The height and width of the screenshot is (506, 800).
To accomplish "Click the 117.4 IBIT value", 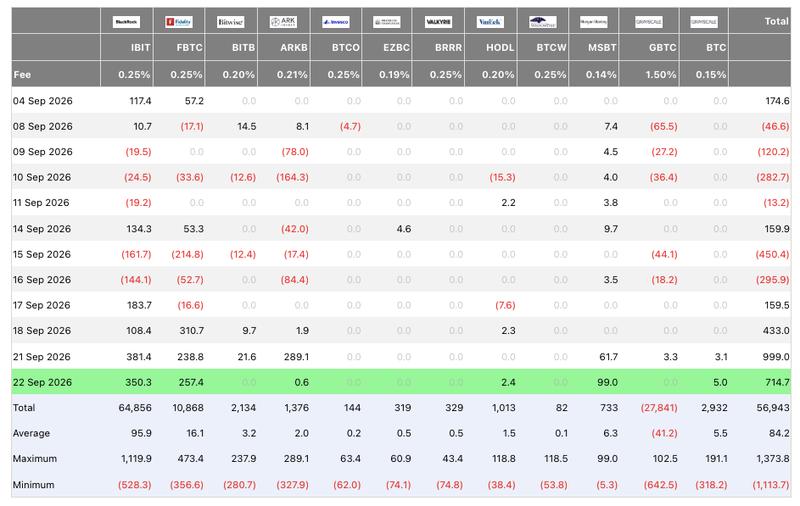I will [x=140, y=101].
